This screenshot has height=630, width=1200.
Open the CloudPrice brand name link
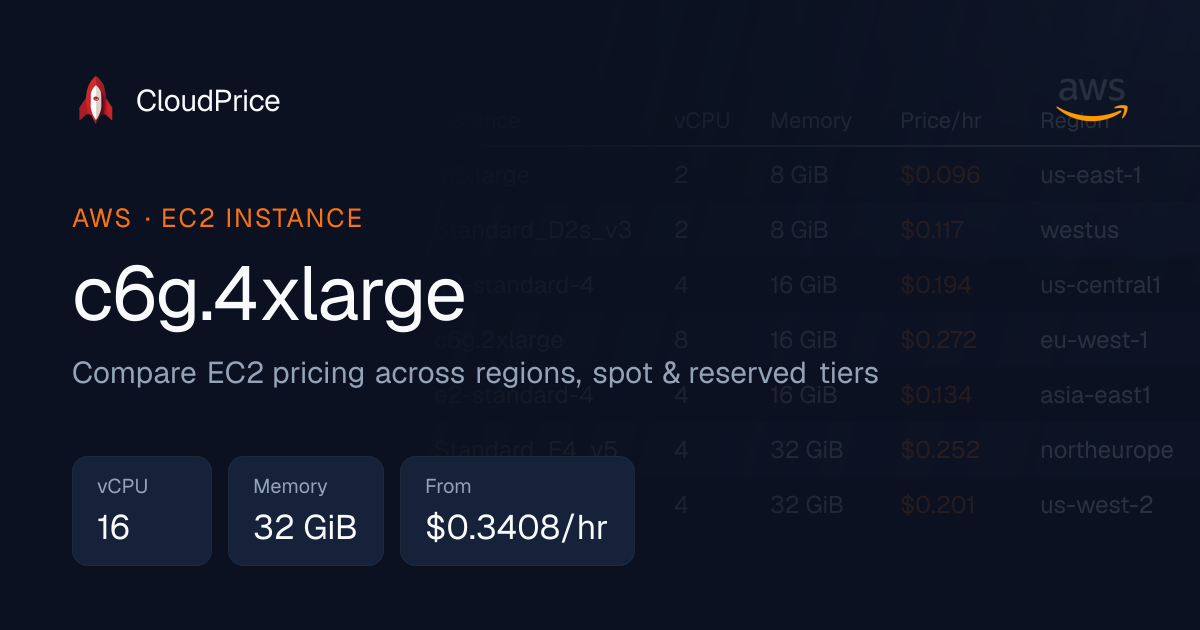[208, 101]
